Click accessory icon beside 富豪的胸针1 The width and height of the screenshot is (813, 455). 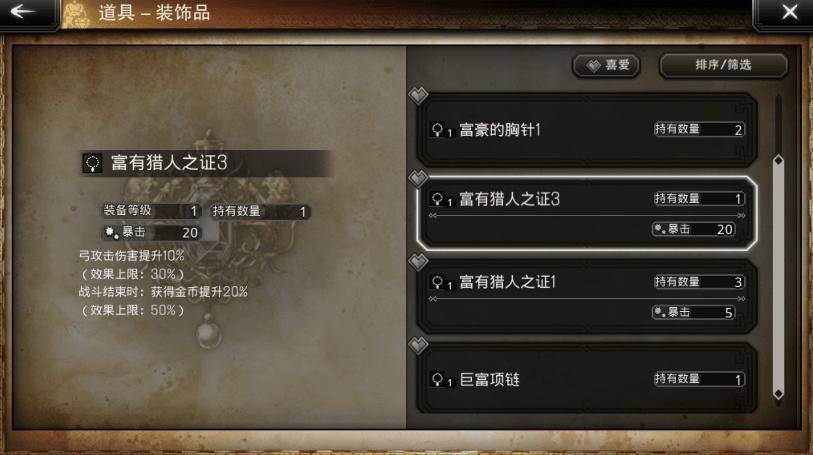click(438, 130)
